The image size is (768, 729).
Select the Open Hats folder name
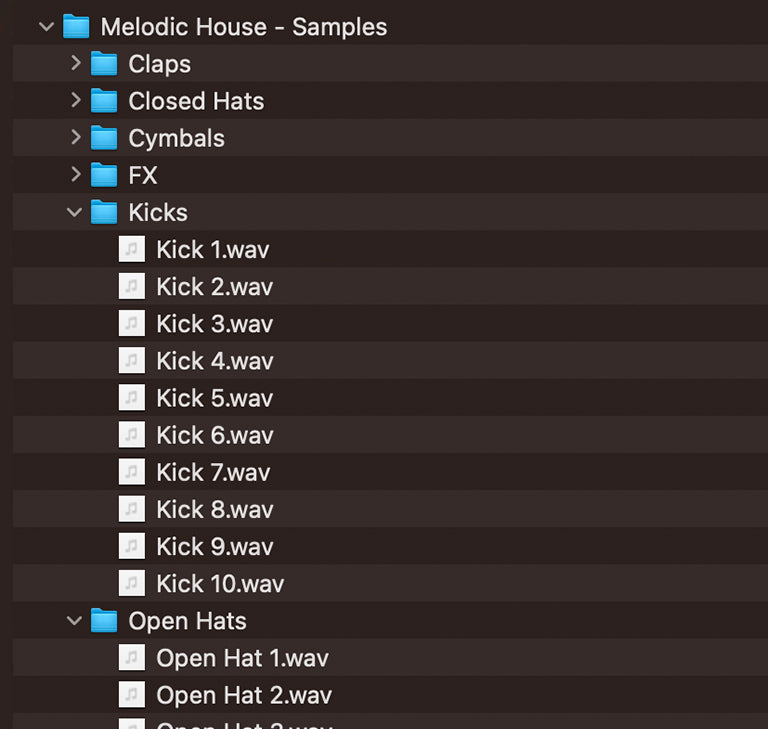pyautogui.click(x=187, y=621)
